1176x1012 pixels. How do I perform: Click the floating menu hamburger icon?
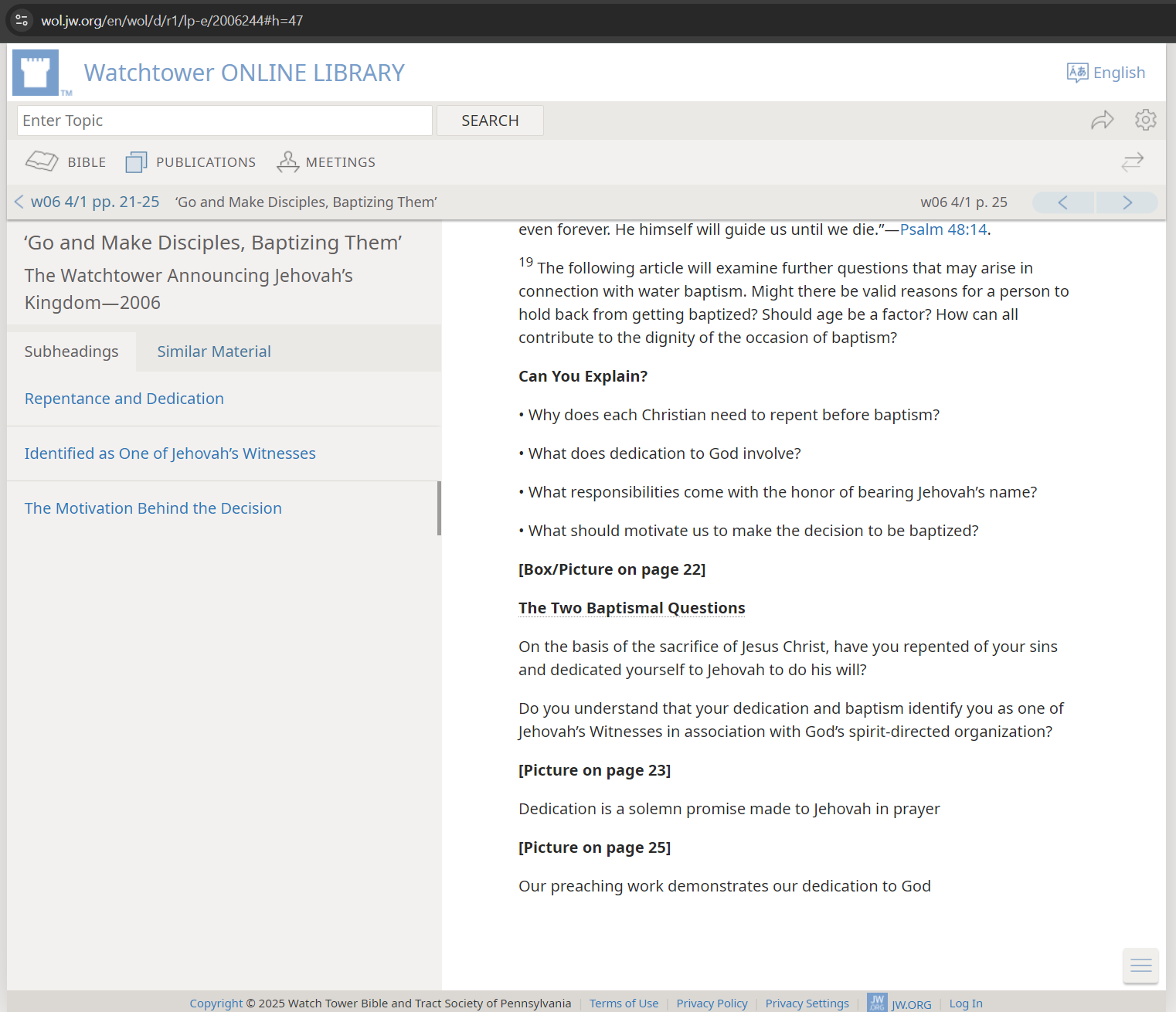click(1140, 965)
